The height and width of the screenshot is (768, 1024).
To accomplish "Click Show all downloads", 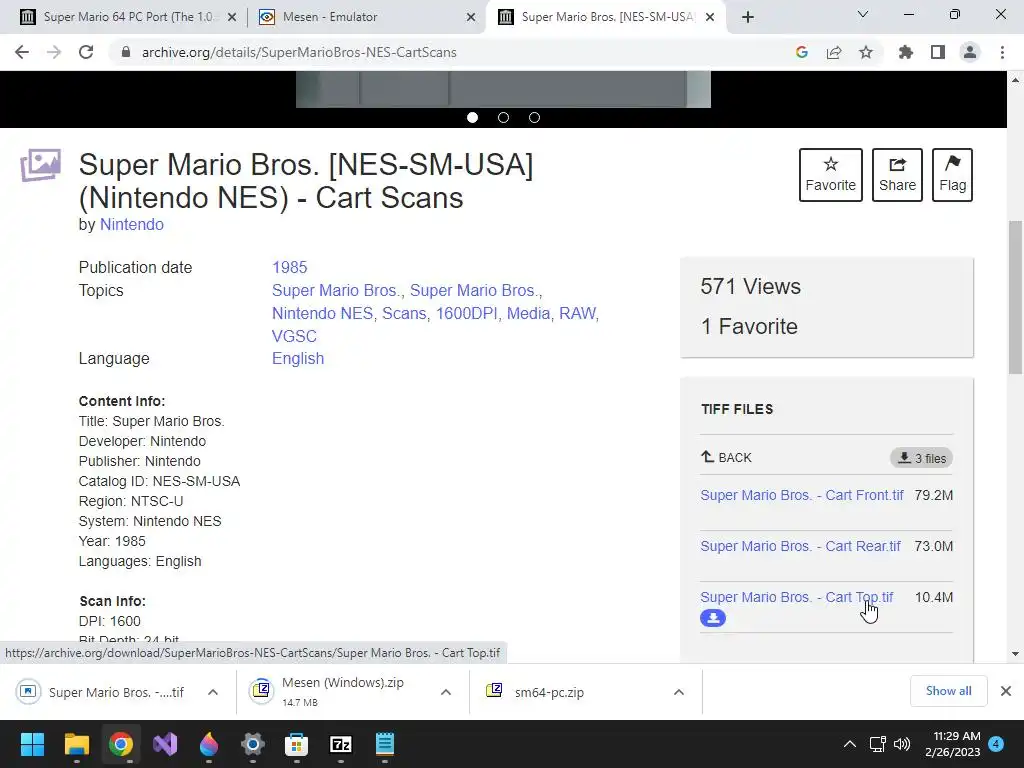I will tap(948, 691).
